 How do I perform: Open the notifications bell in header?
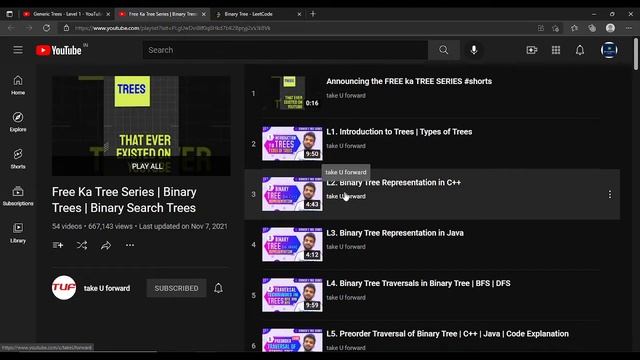tap(580, 50)
